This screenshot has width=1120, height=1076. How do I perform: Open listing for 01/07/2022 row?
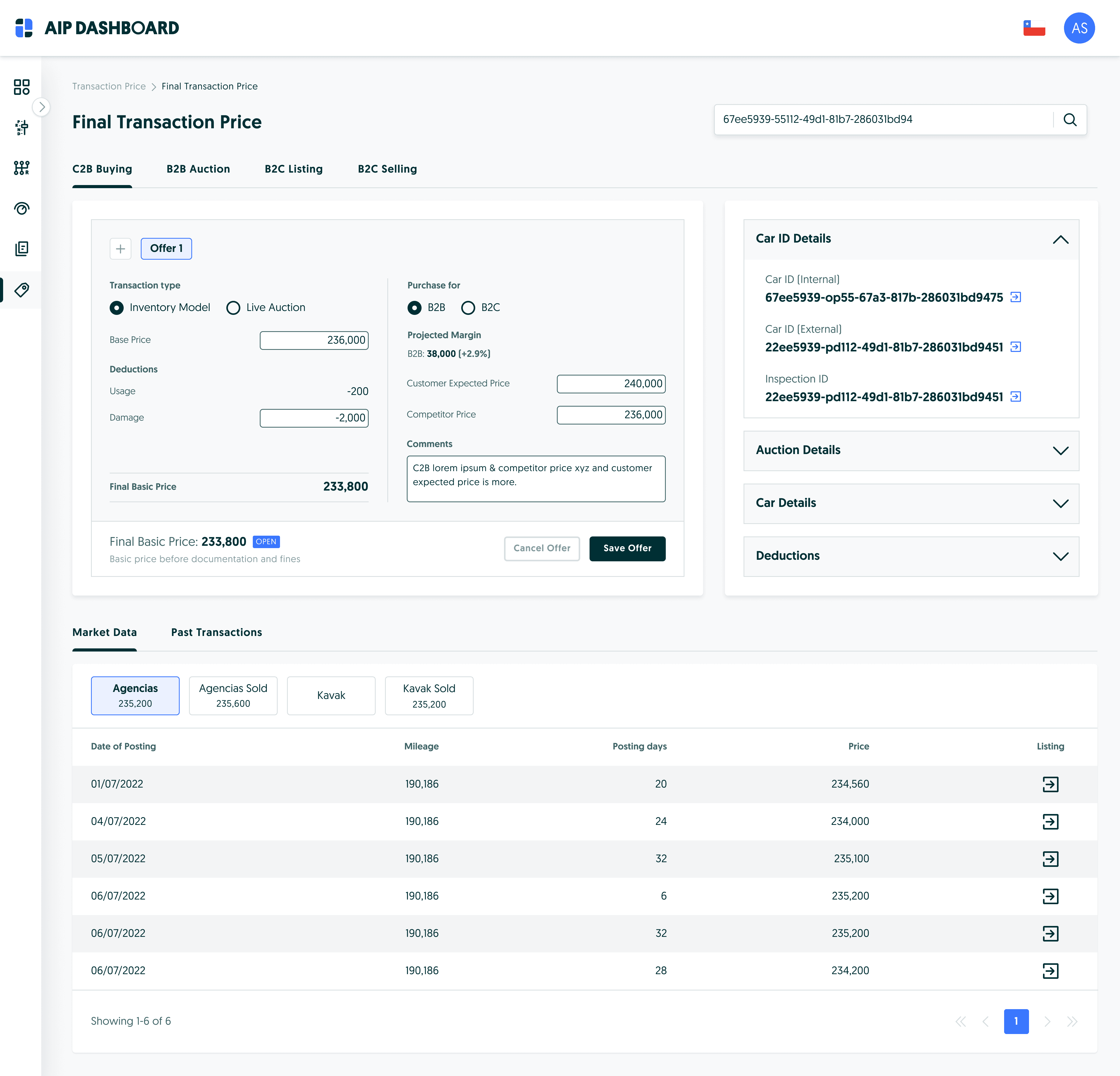click(x=1050, y=784)
